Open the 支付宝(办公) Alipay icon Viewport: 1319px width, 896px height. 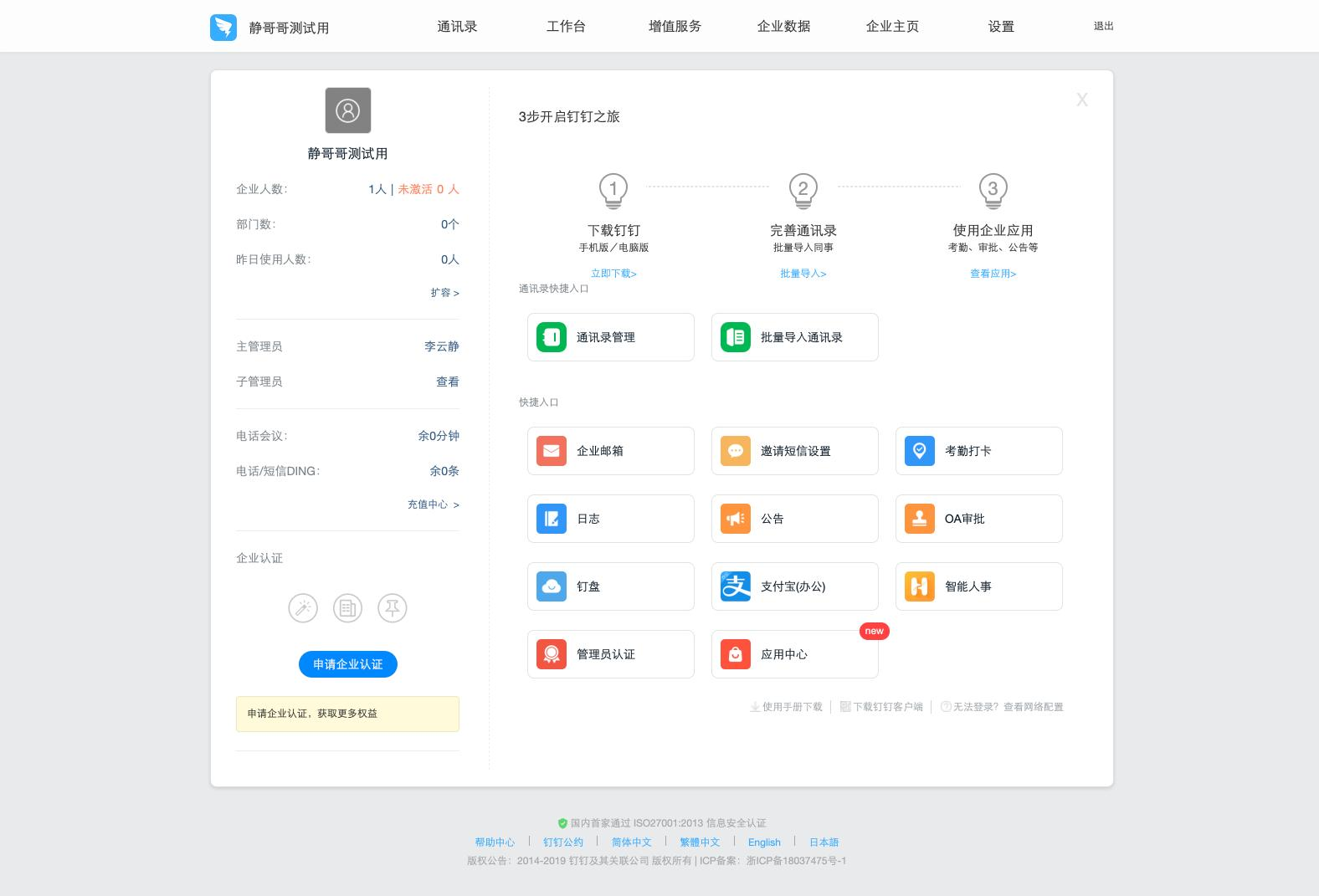click(x=736, y=586)
